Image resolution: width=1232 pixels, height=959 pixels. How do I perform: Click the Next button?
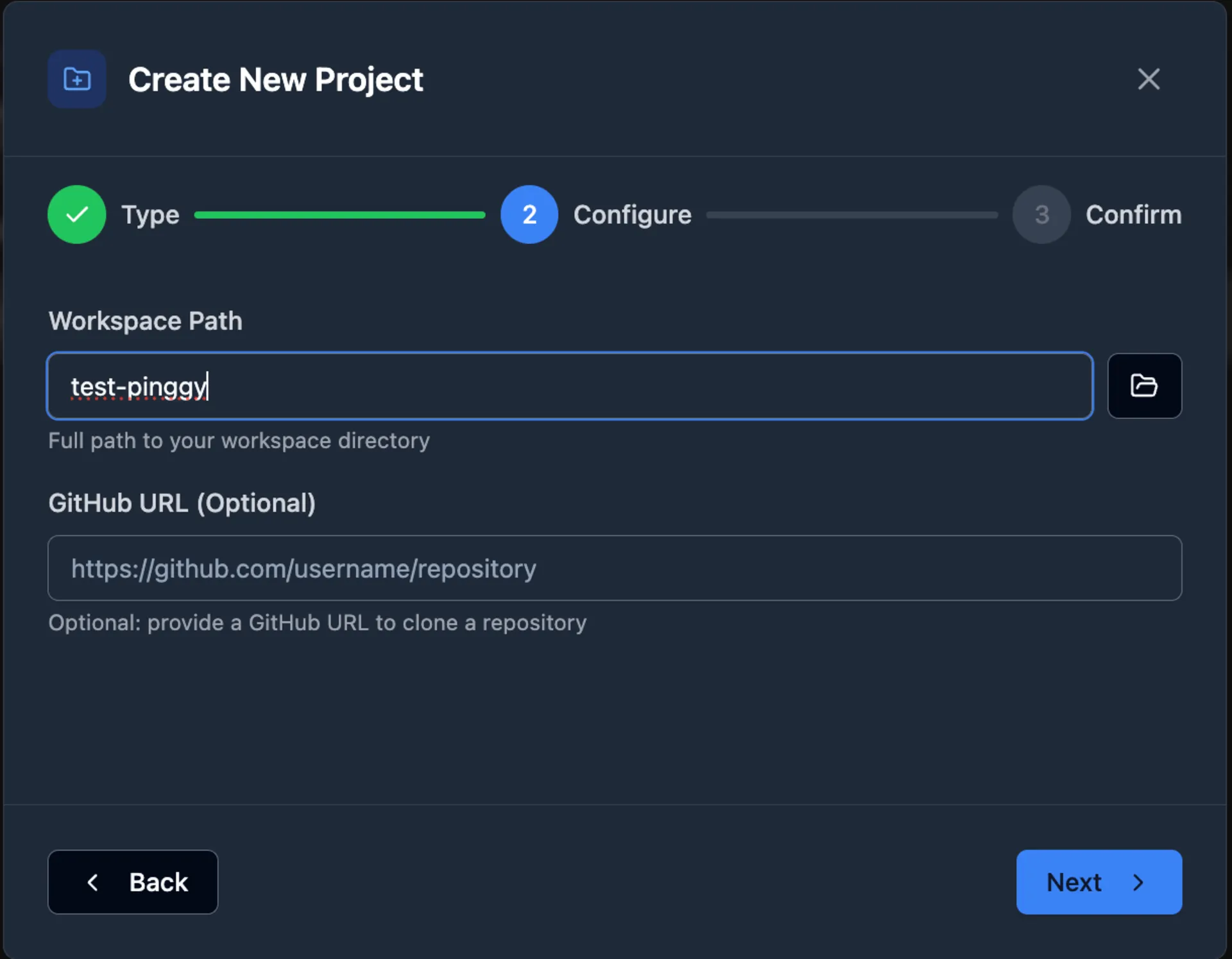coord(1099,882)
